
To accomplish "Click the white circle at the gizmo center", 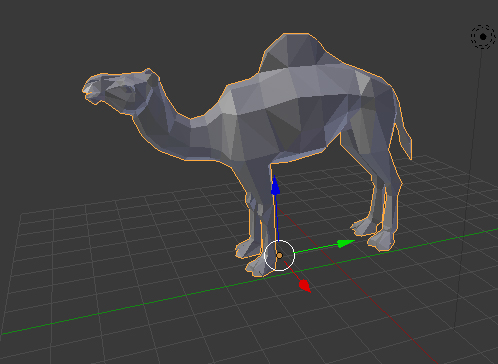I will (279, 255).
